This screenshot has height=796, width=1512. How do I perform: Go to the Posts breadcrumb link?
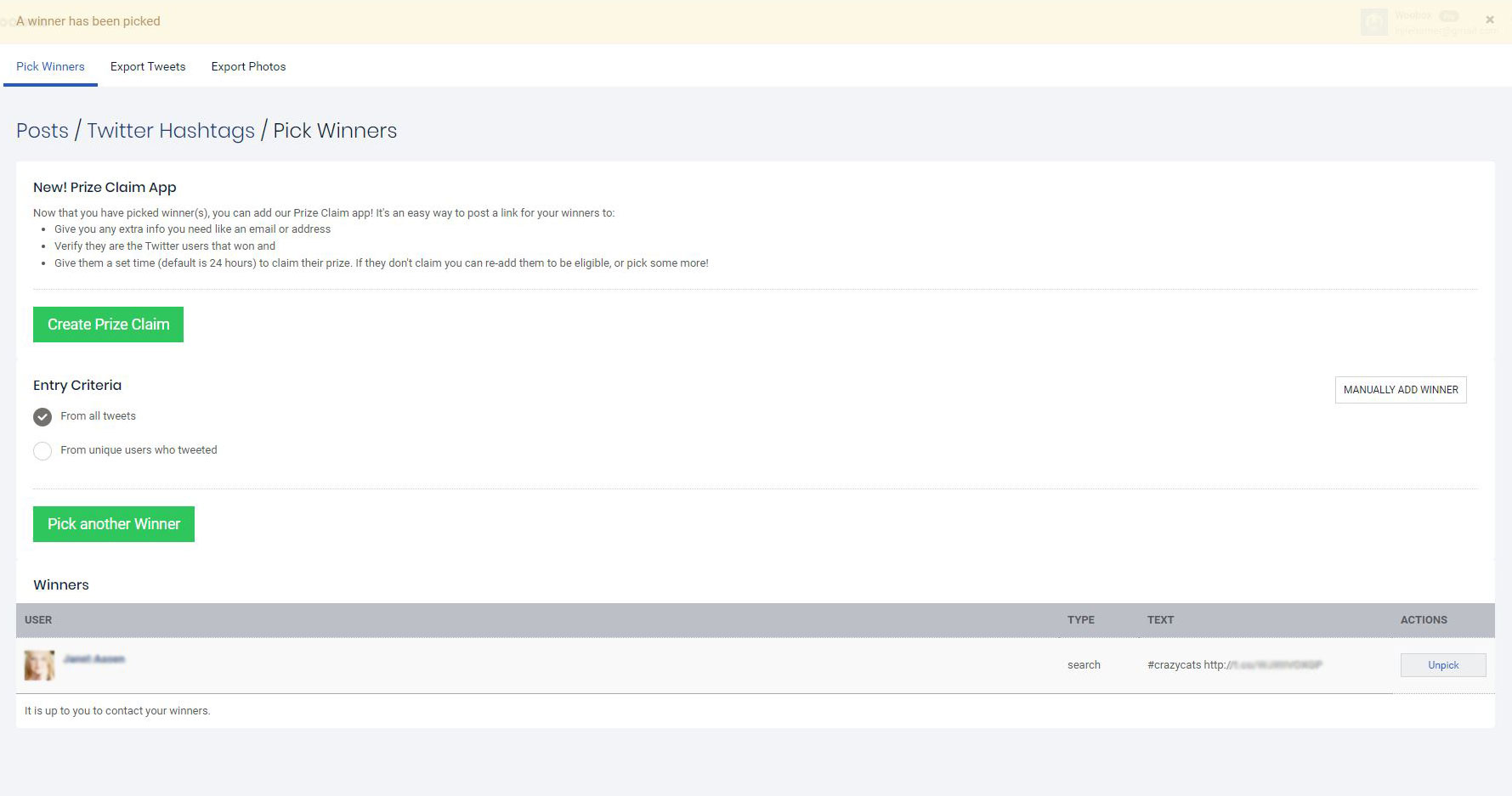click(42, 131)
